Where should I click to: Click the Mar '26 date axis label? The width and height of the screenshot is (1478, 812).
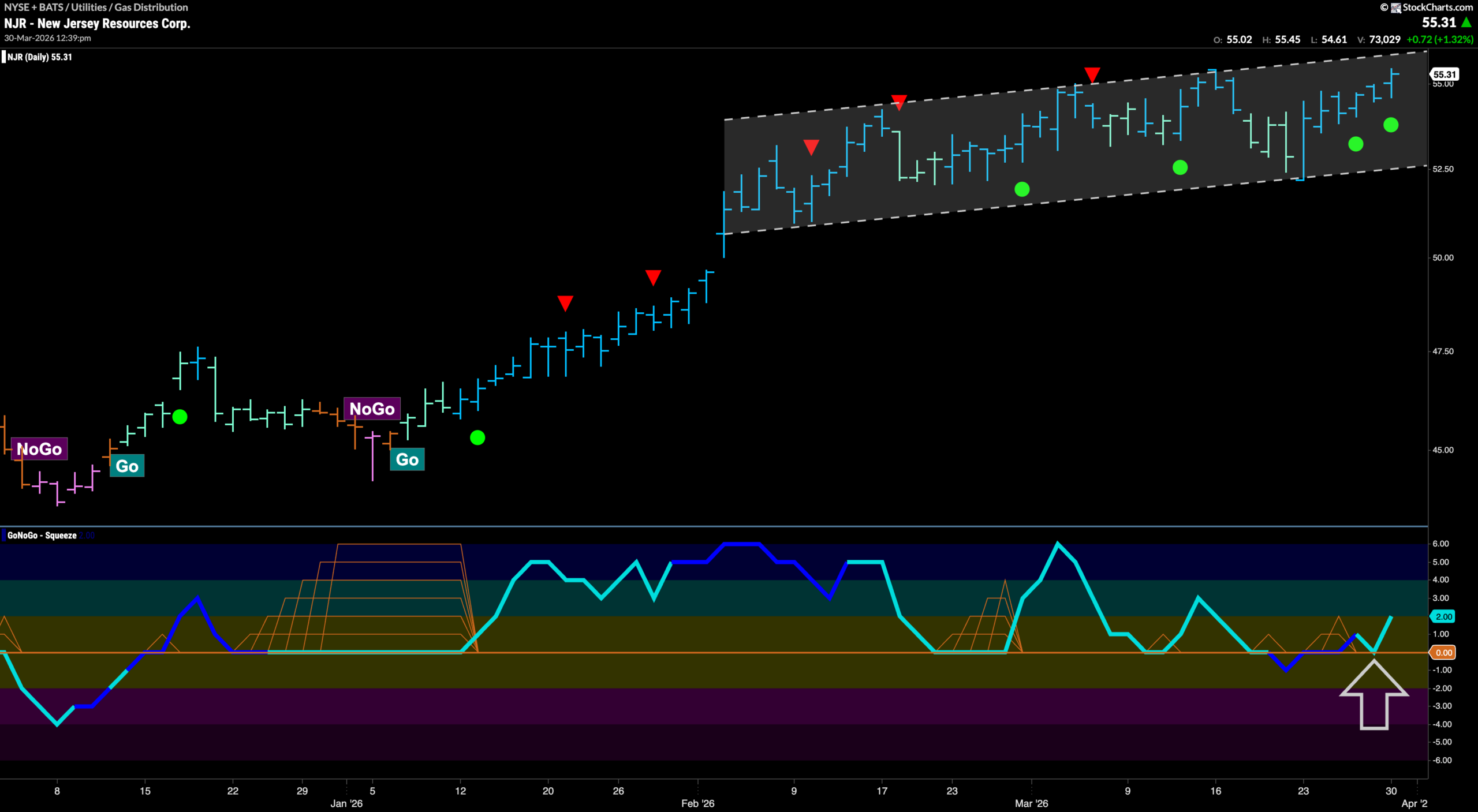click(x=1031, y=803)
